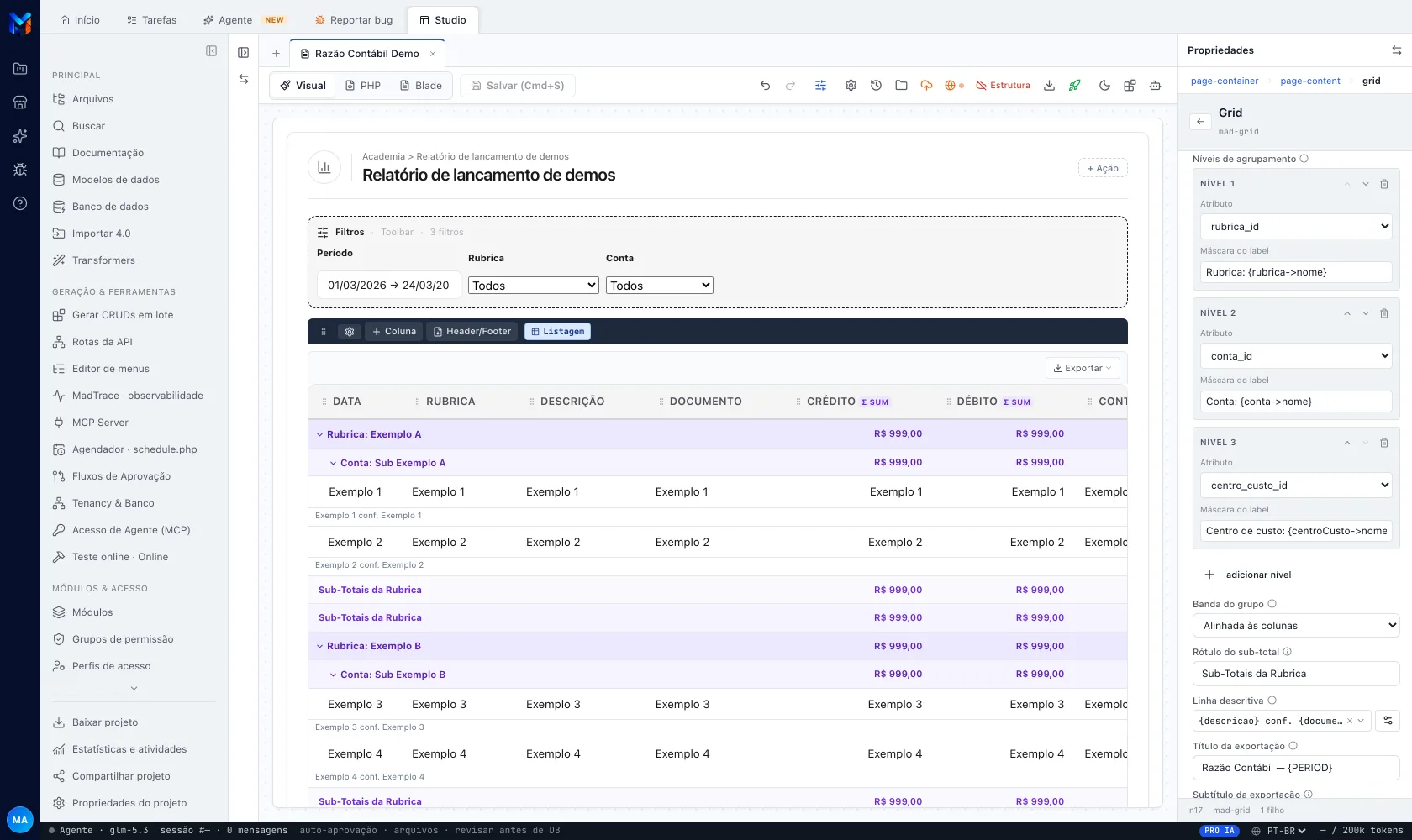Screen dimensions: 1412x840
Task: Click the Período date range field
Action: (x=388, y=285)
